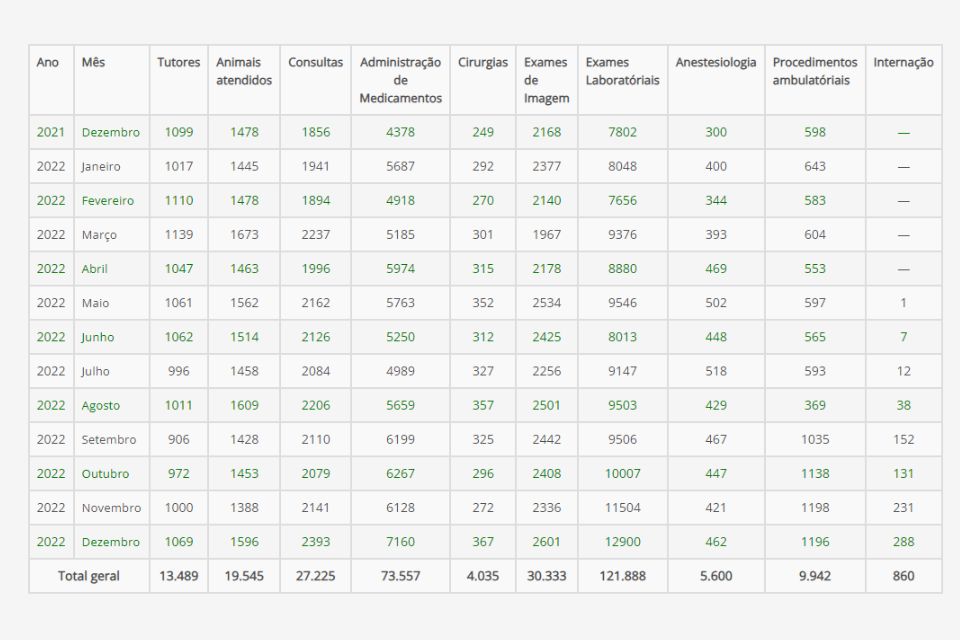Click the 12900 lab exams value
960x640 pixels.
click(x=622, y=542)
